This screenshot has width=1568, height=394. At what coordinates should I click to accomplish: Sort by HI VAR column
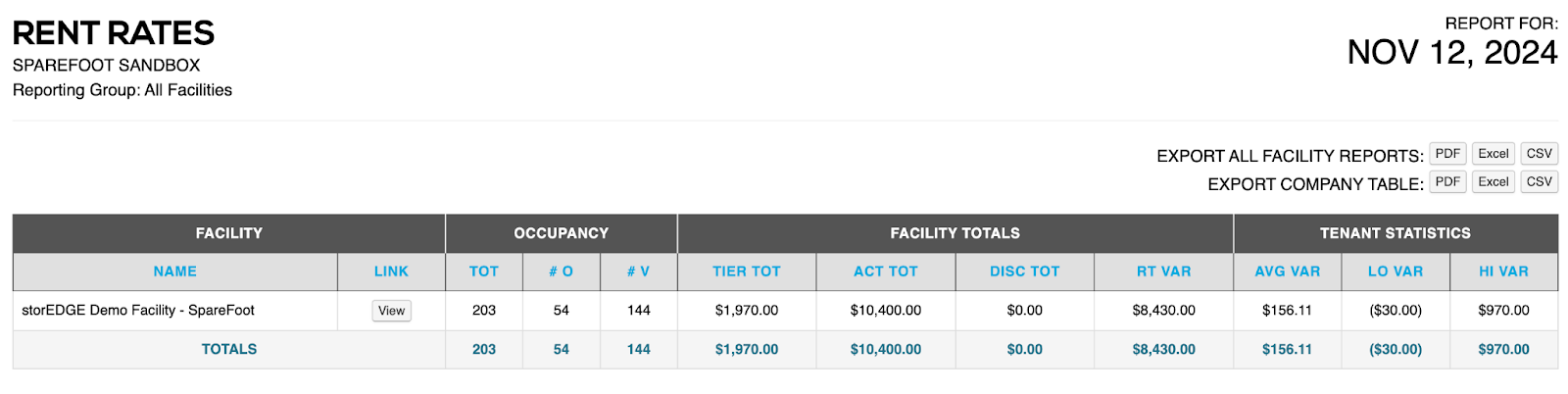pyautogui.click(x=1504, y=271)
